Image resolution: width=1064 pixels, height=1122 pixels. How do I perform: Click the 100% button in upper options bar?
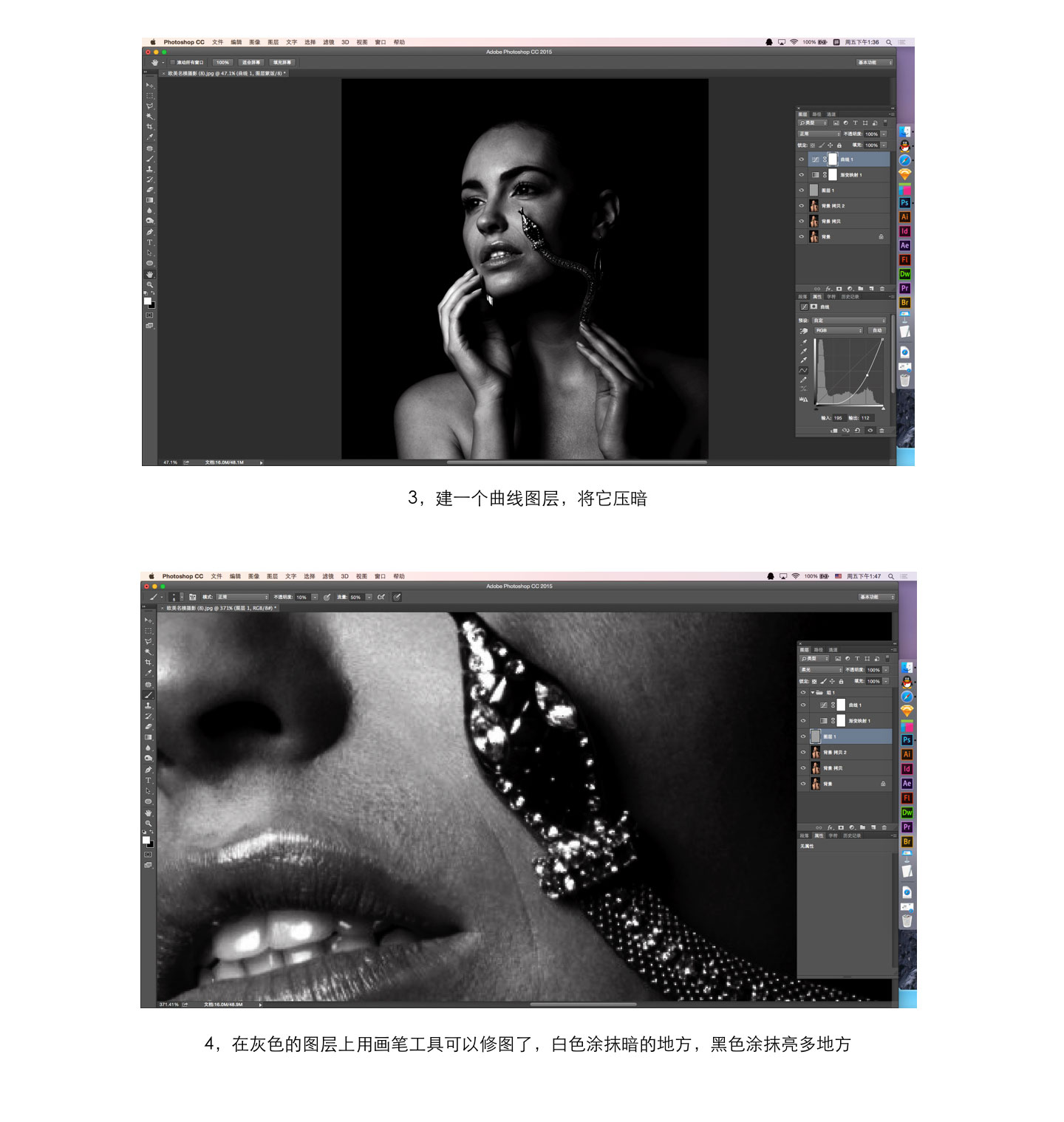point(222,62)
